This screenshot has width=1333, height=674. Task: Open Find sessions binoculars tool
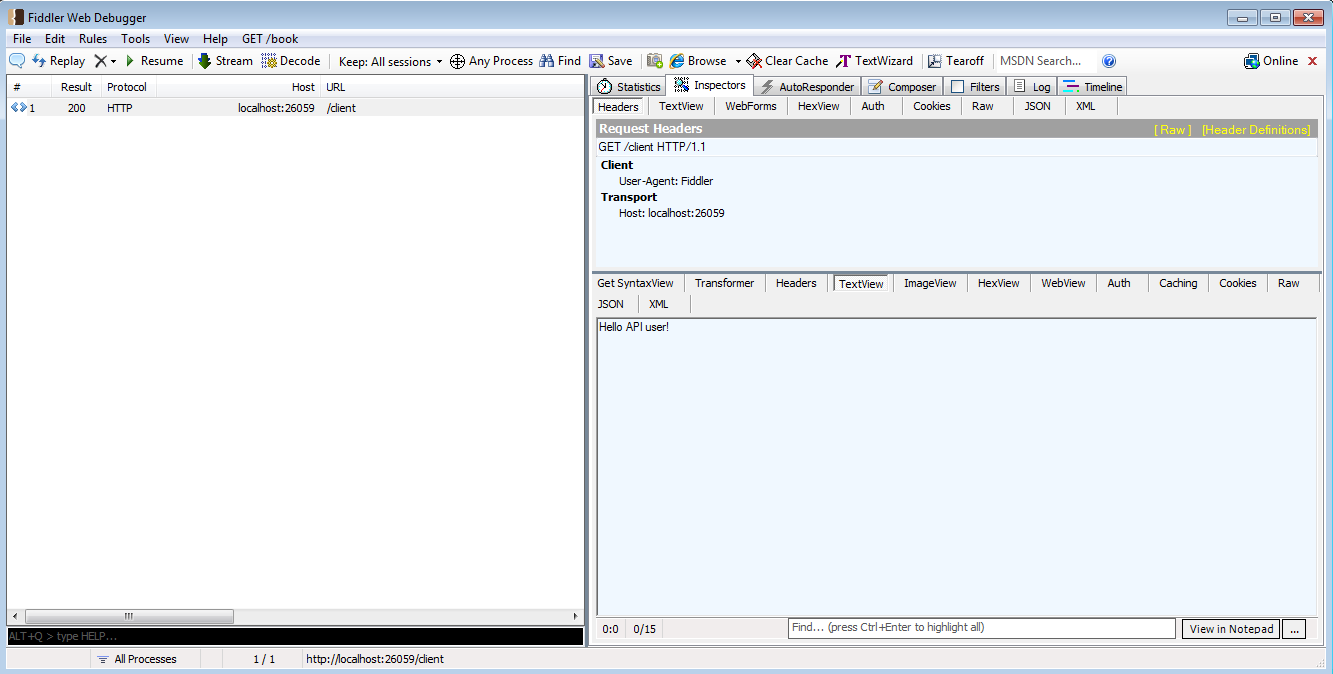560,61
